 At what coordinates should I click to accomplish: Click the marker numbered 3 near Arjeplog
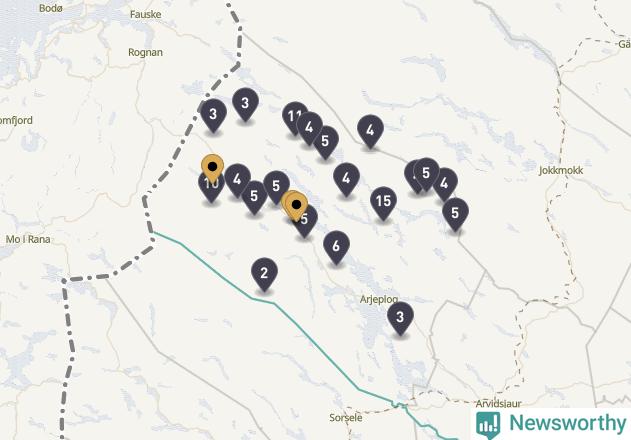tap(400, 318)
